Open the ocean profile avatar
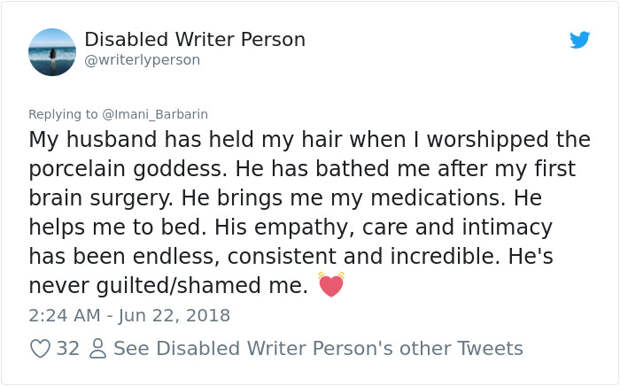Image resolution: width=620 pixels, height=386 pixels. click(52, 52)
